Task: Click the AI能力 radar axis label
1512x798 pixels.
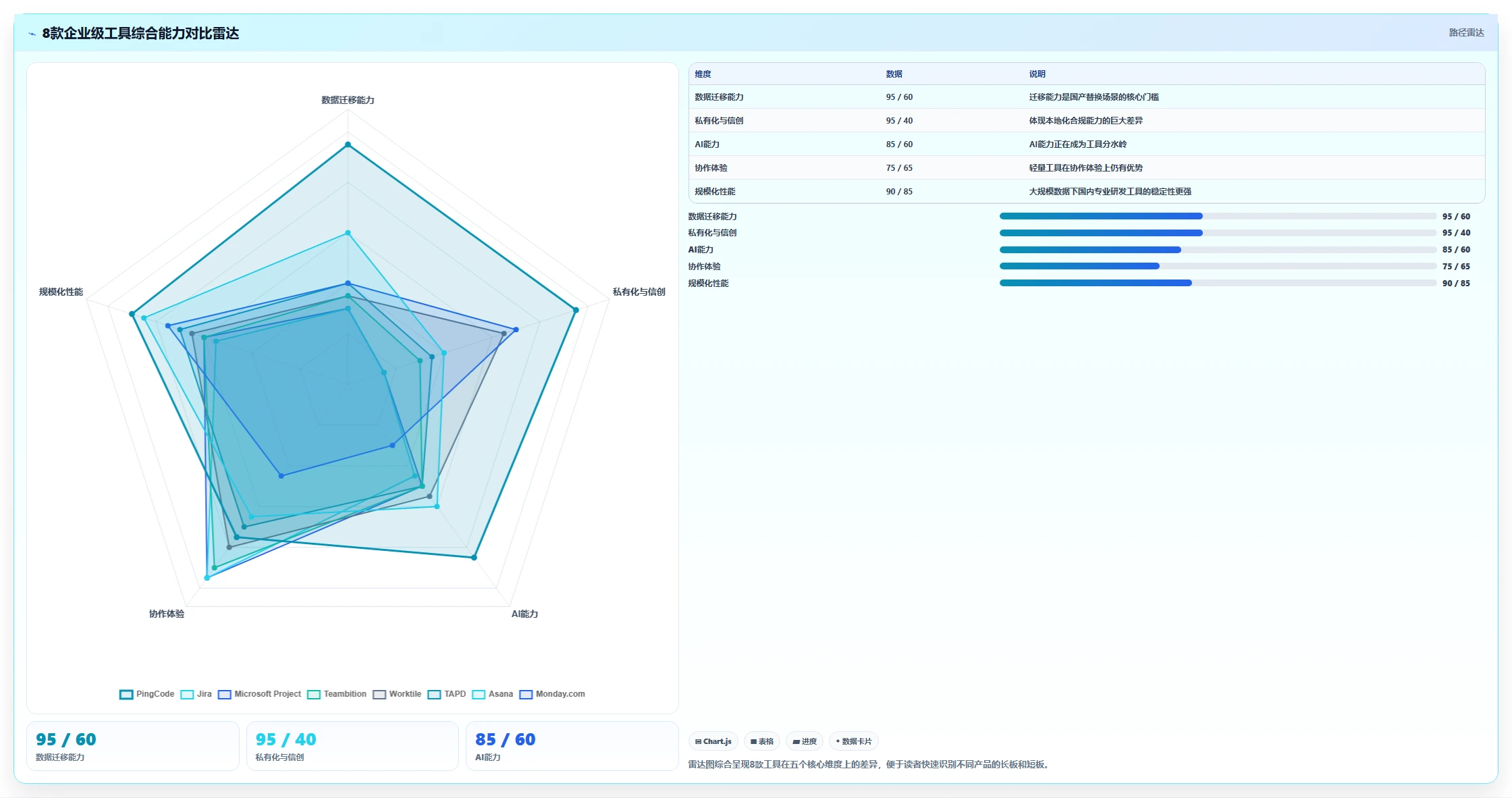Action: click(x=524, y=614)
